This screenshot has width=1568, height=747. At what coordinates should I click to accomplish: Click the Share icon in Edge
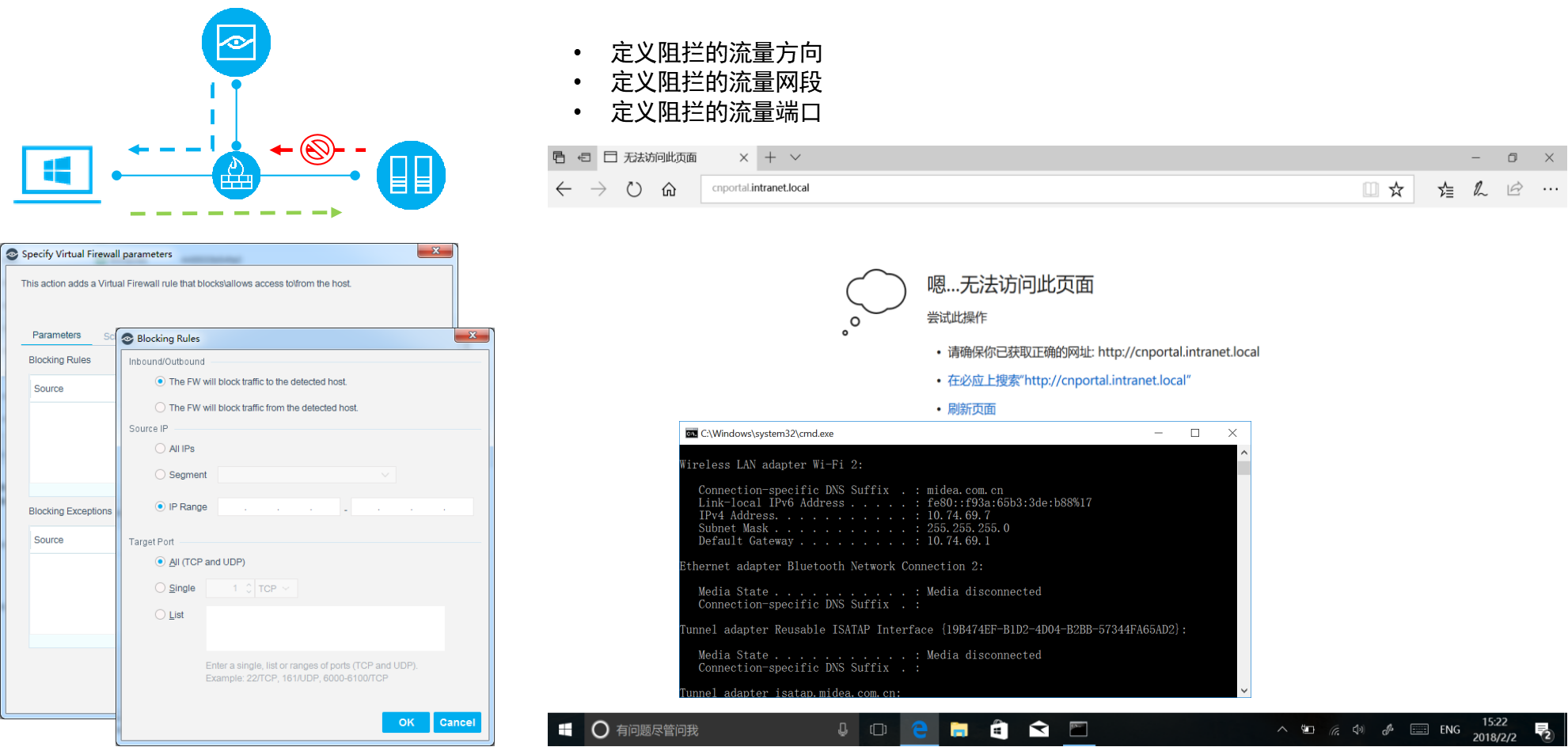point(1514,189)
